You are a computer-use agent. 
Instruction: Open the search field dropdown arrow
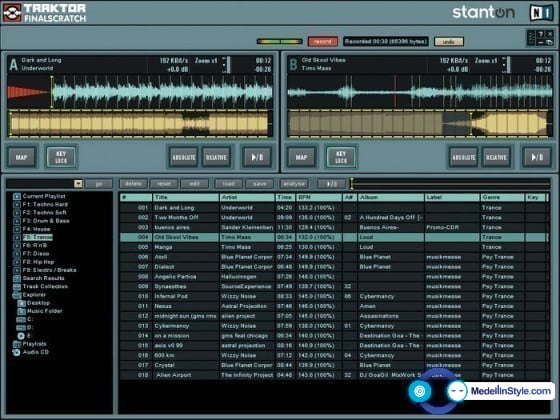[78, 184]
